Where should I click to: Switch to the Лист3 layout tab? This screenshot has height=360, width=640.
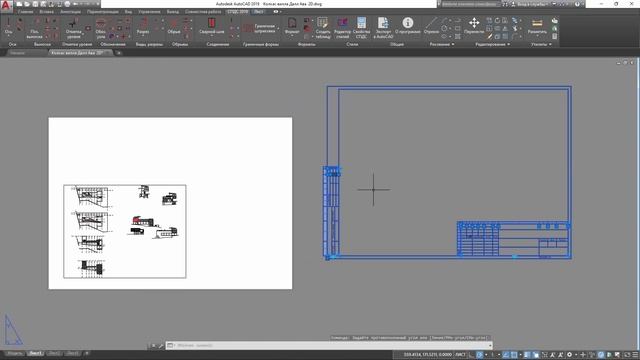pos(73,353)
